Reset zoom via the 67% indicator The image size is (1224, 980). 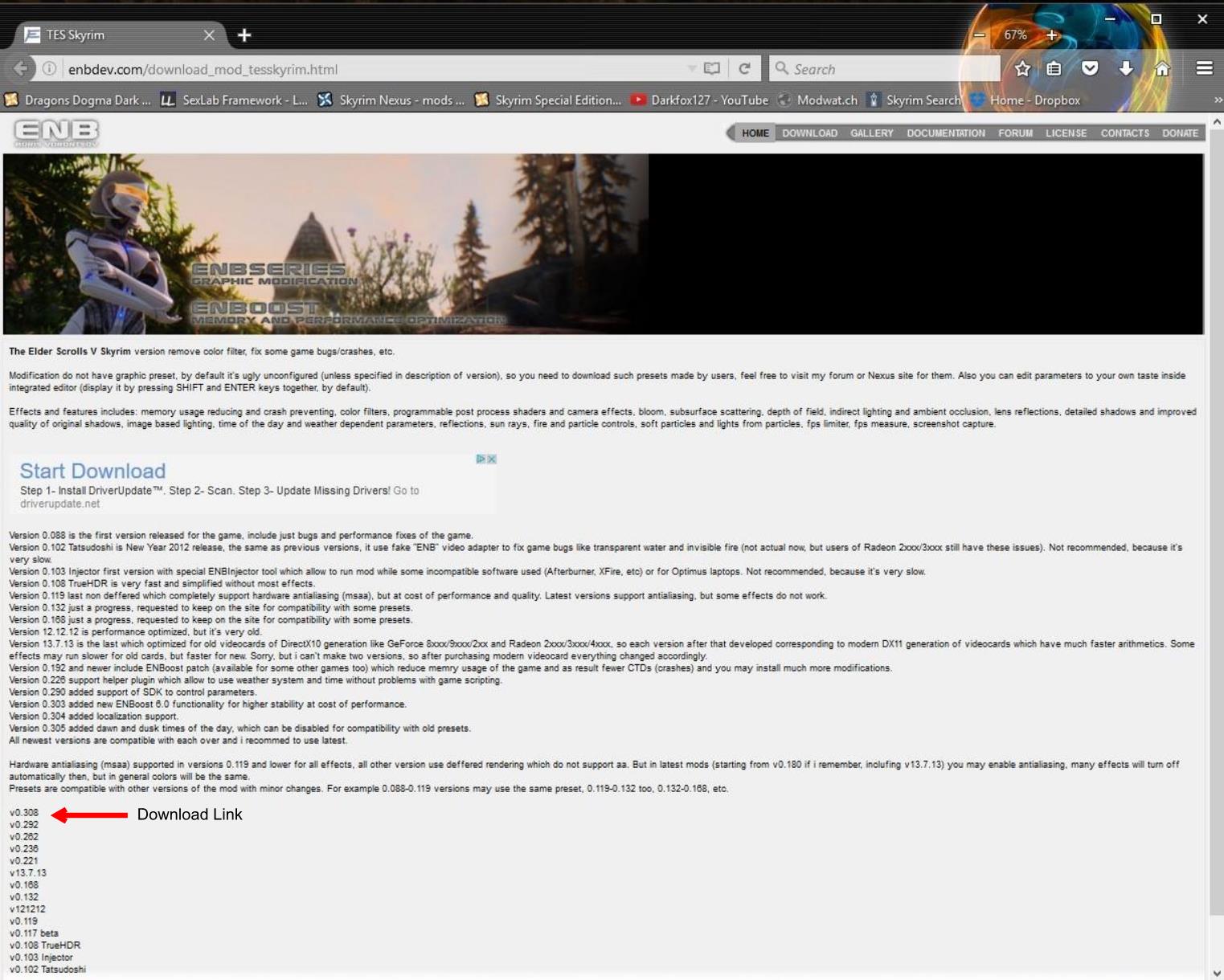(1015, 35)
